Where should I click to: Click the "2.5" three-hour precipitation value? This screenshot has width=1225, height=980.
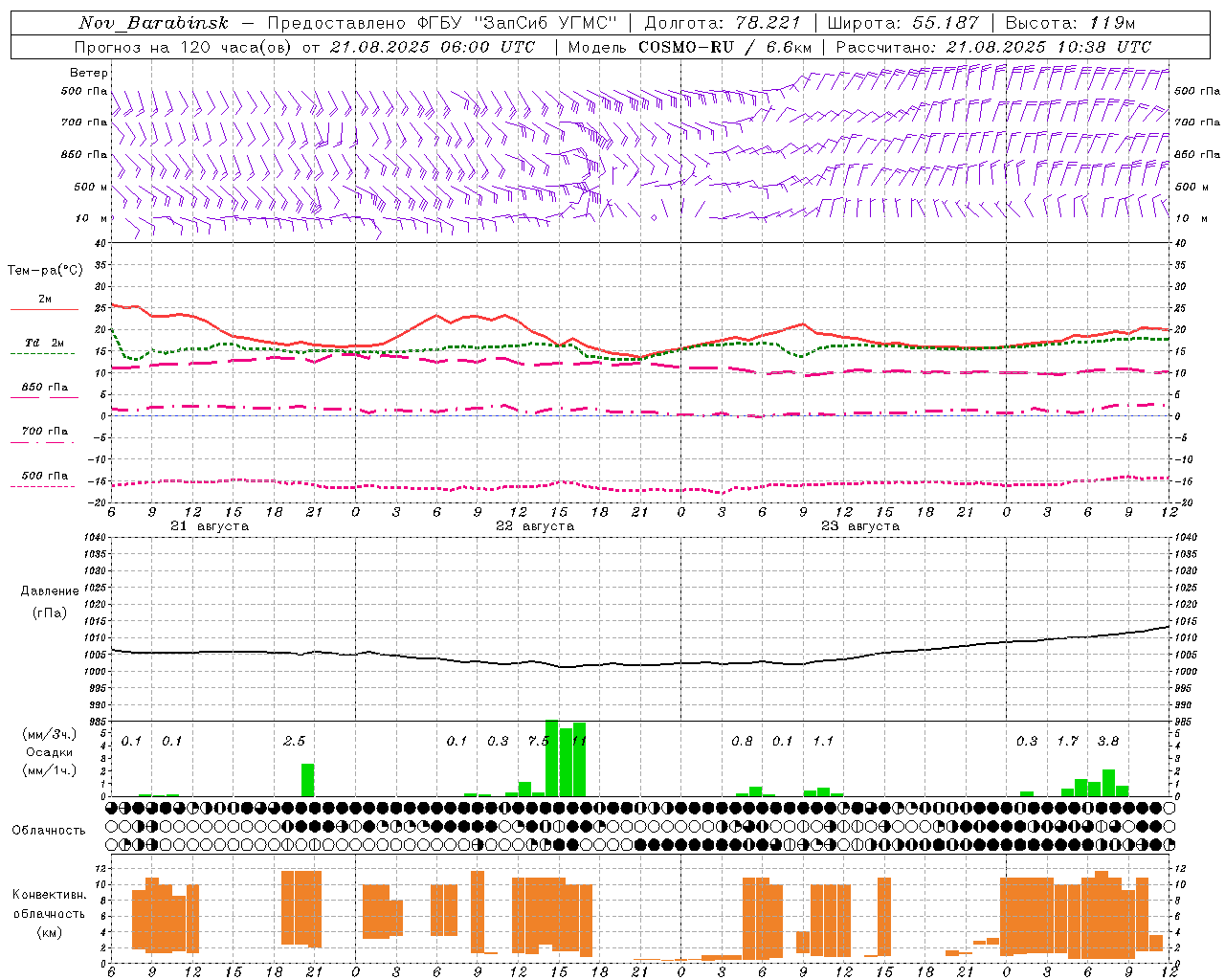click(295, 741)
